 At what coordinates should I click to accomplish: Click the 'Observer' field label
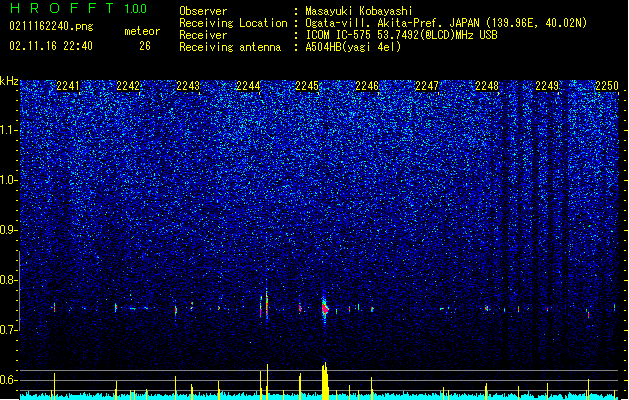pos(203,11)
